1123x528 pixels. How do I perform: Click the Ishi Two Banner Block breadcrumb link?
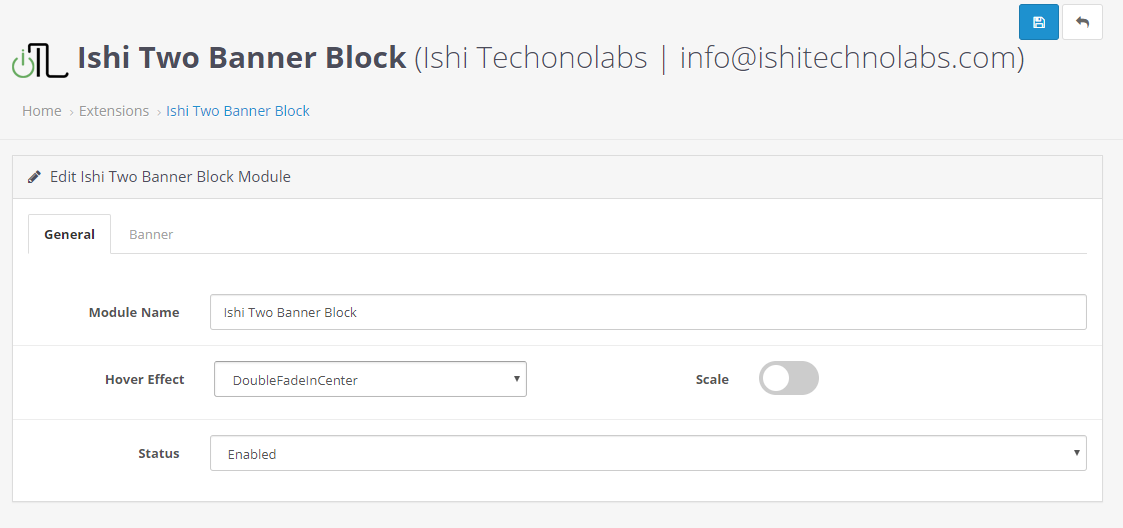[238, 111]
